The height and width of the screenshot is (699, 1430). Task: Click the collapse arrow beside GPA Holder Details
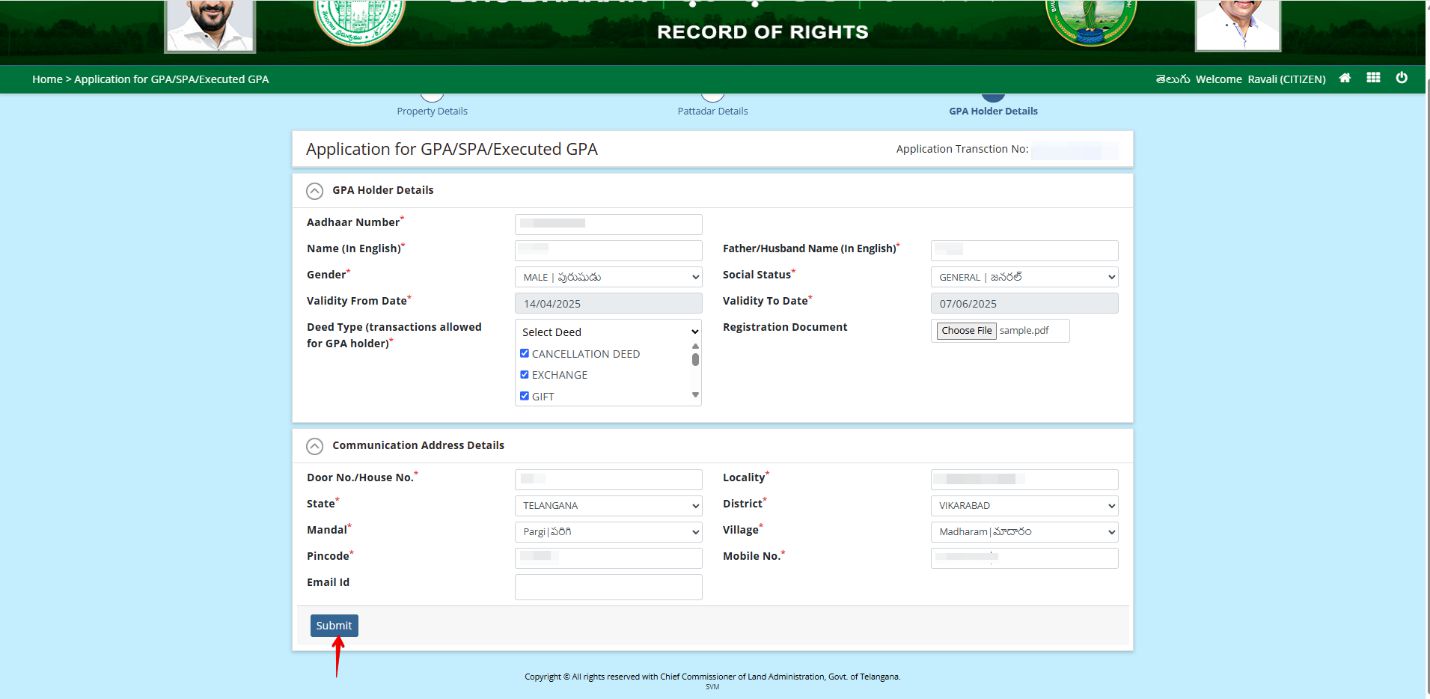click(x=316, y=189)
